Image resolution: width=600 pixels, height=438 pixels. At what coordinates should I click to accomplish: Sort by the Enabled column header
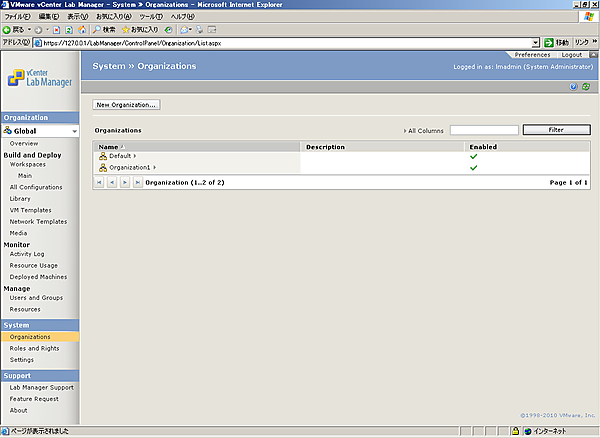click(527, 147)
